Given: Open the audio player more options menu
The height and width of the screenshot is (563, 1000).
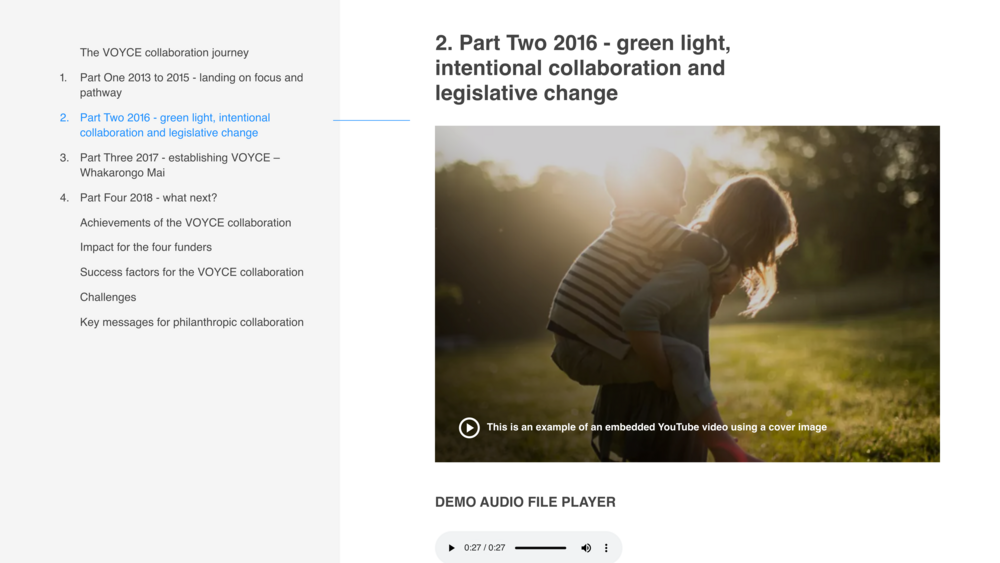Looking at the screenshot, I should (x=606, y=548).
